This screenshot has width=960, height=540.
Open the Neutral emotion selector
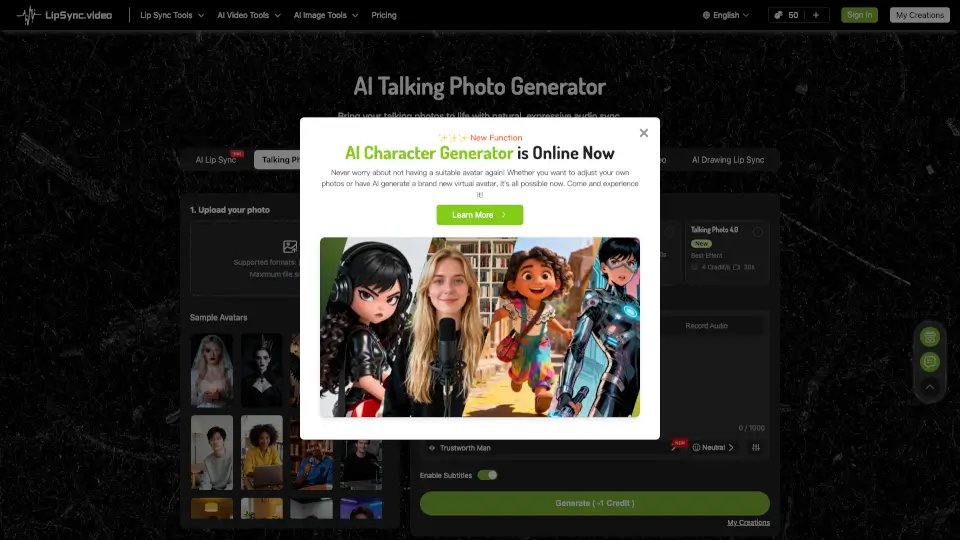714,448
